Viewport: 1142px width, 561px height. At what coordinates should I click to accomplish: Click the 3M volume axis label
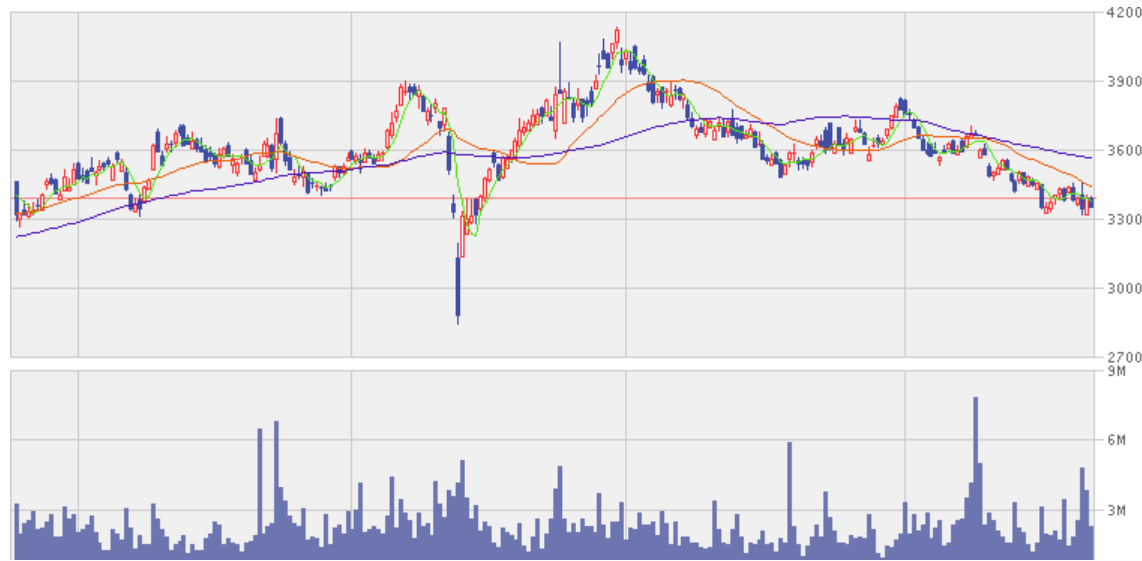(x=1117, y=509)
